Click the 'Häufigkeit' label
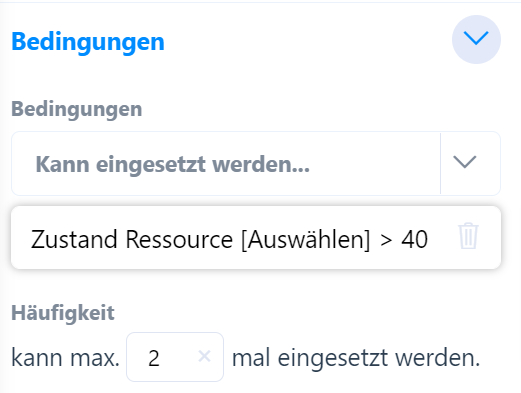The height and width of the screenshot is (393, 521). click(63, 313)
